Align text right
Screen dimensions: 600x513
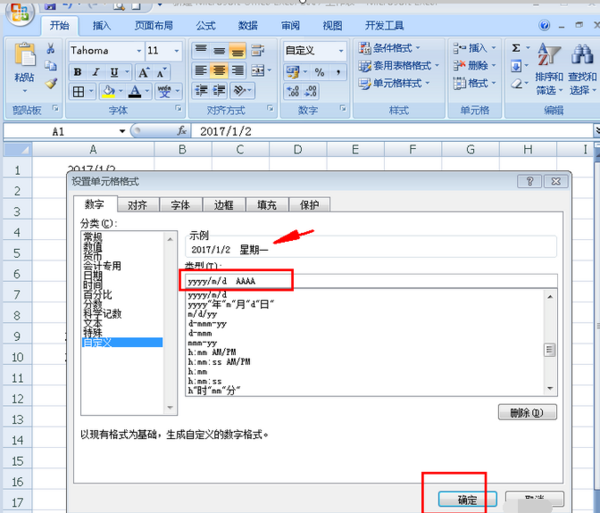(x=237, y=70)
